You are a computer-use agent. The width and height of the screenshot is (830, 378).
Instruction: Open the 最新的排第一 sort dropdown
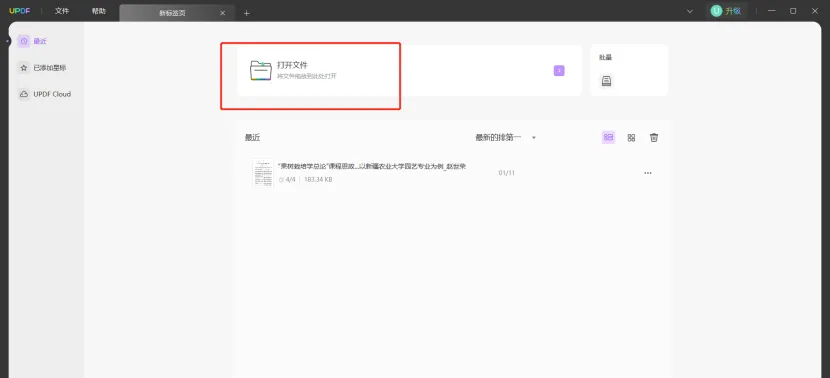pyautogui.click(x=506, y=138)
